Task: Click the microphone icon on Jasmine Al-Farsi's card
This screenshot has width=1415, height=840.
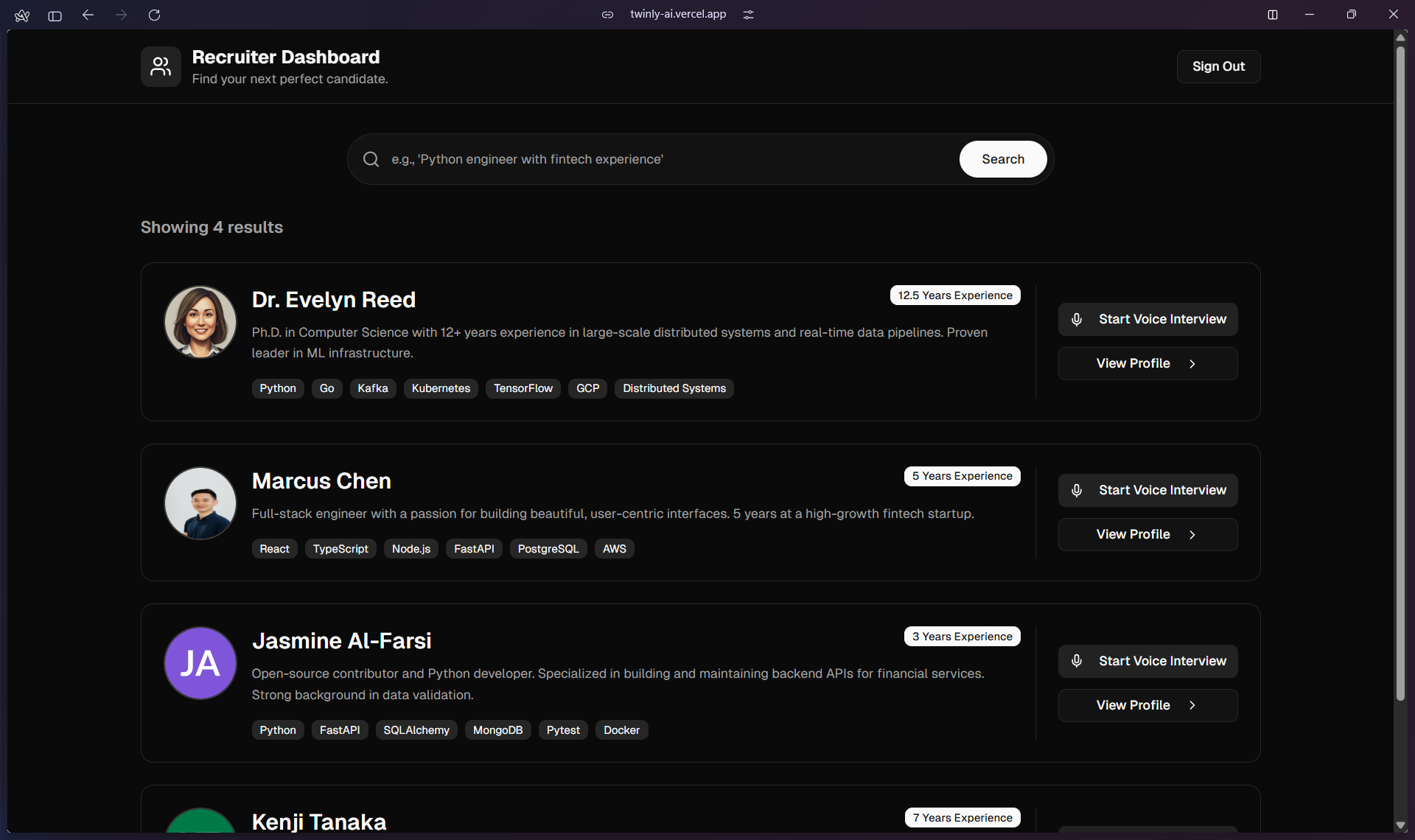Action: 1077,661
